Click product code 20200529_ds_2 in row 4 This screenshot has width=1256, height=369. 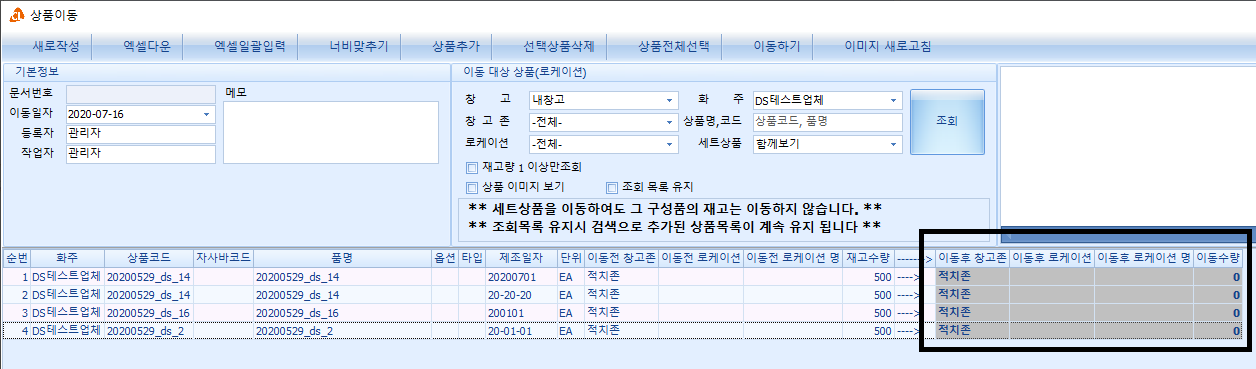pos(148,331)
